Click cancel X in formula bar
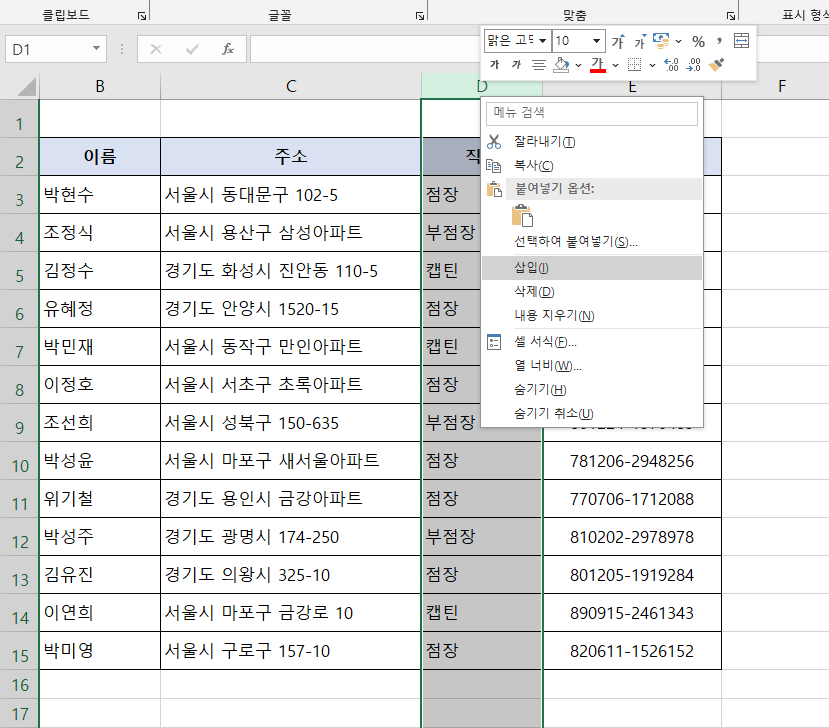The image size is (829, 728). pyautogui.click(x=156, y=49)
